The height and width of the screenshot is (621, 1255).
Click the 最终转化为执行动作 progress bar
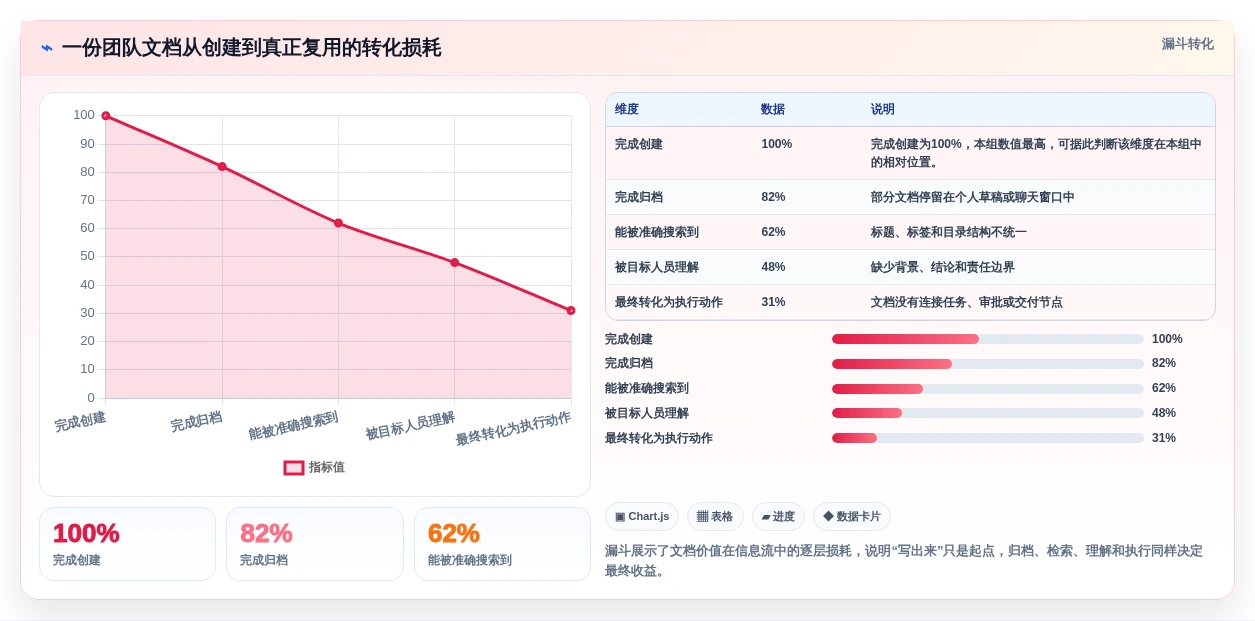click(988, 438)
